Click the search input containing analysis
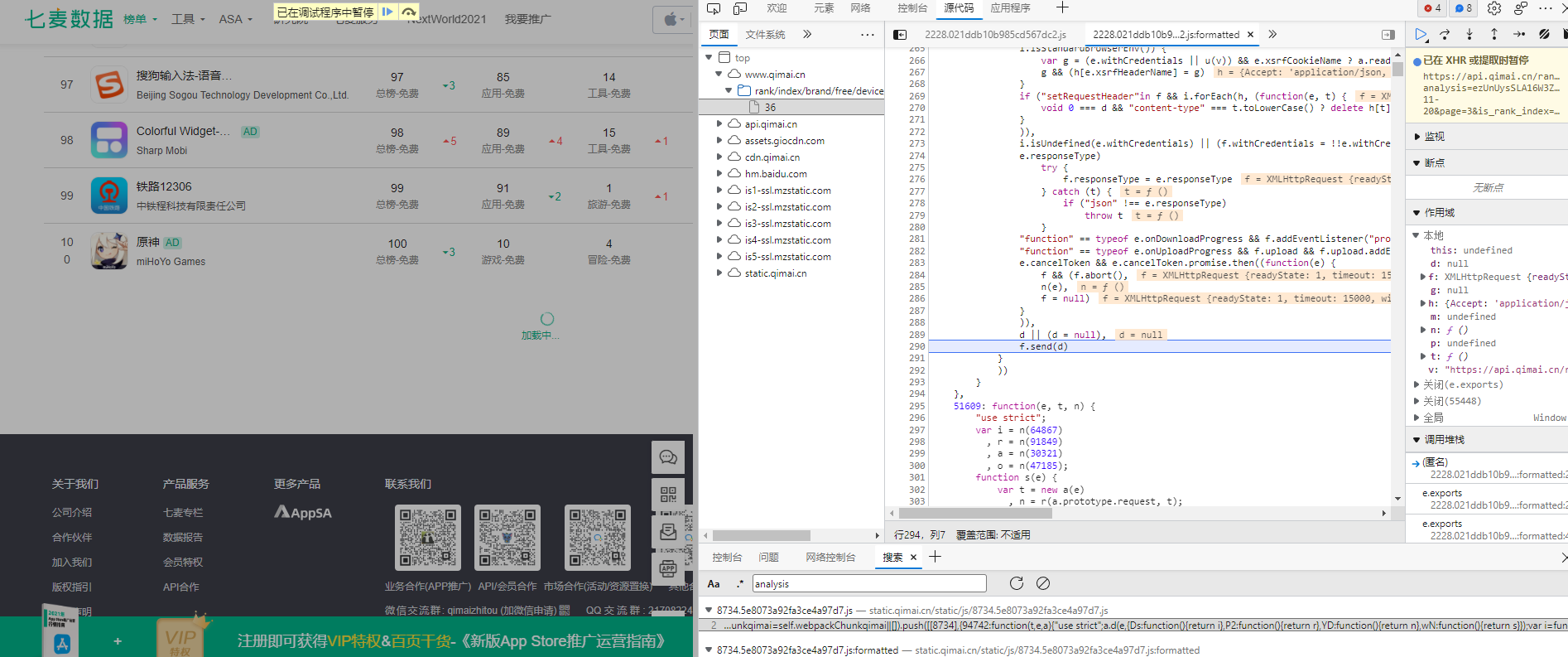Screen dimensions: 1568x657 pos(869,583)
